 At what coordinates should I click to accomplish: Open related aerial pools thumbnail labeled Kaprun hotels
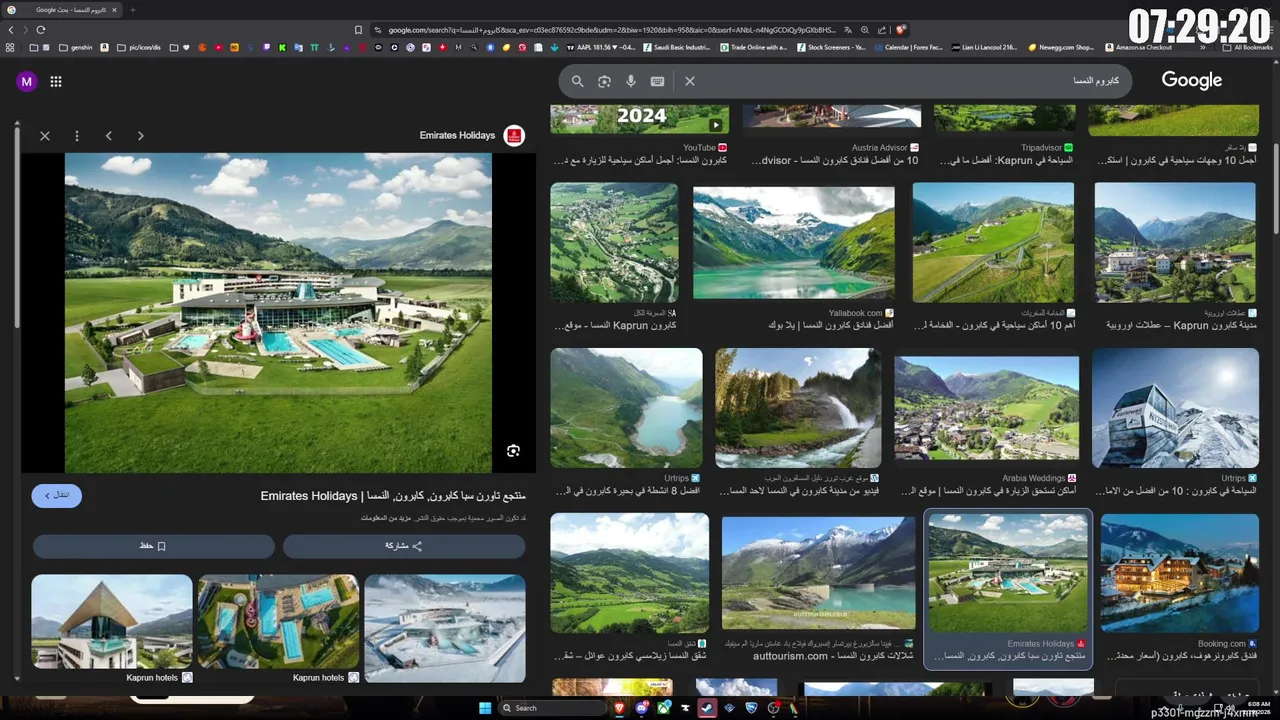[278, 621]
